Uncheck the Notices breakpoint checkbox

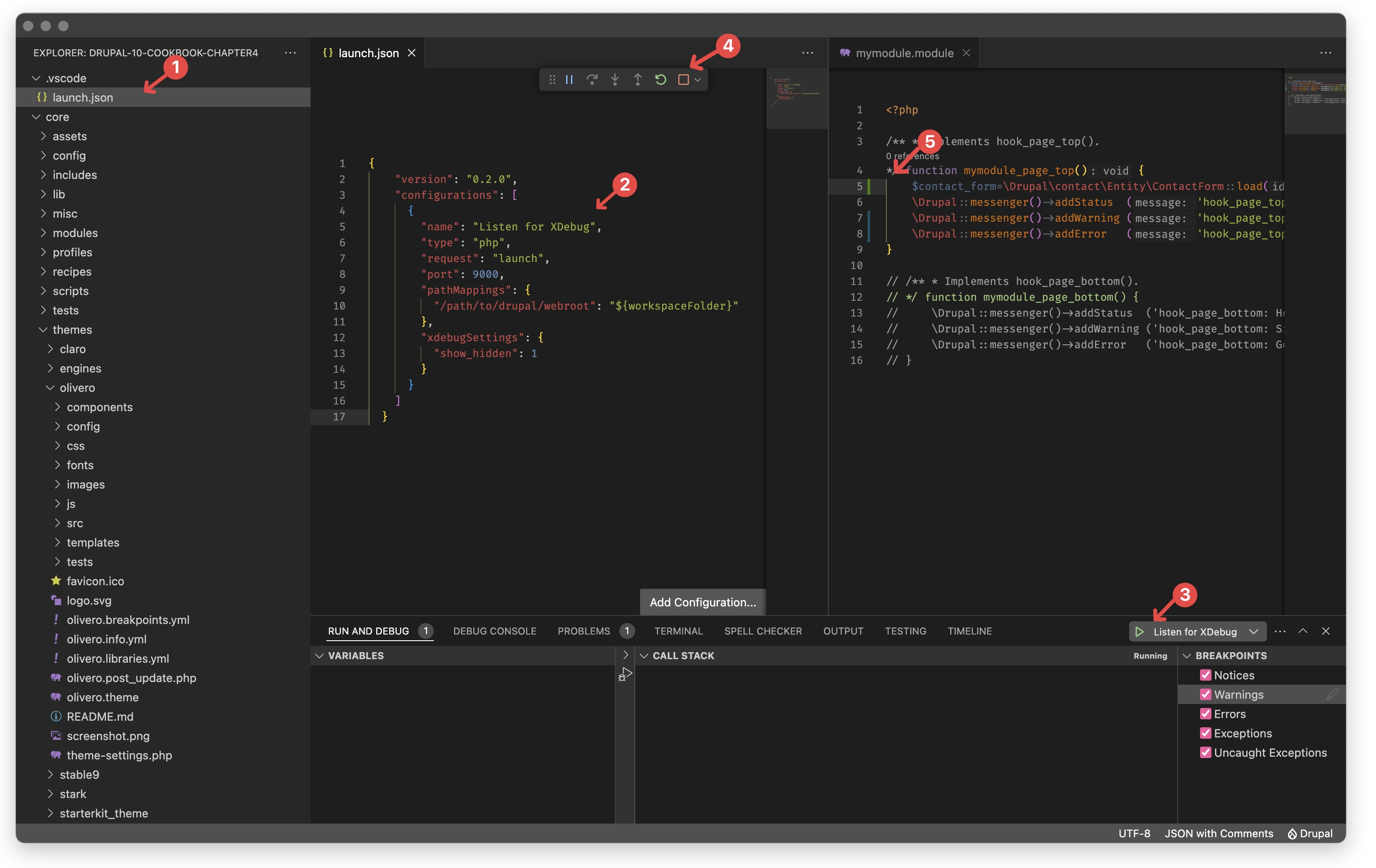coord(1206,675)
